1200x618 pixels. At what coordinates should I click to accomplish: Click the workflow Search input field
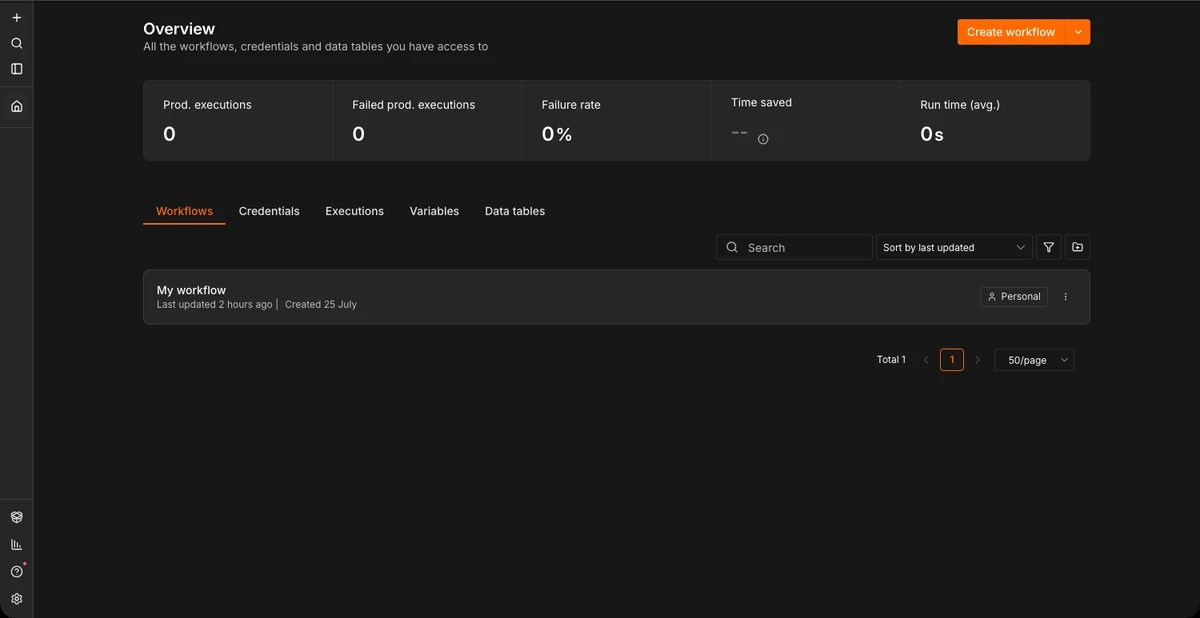[x=794, y=247]
